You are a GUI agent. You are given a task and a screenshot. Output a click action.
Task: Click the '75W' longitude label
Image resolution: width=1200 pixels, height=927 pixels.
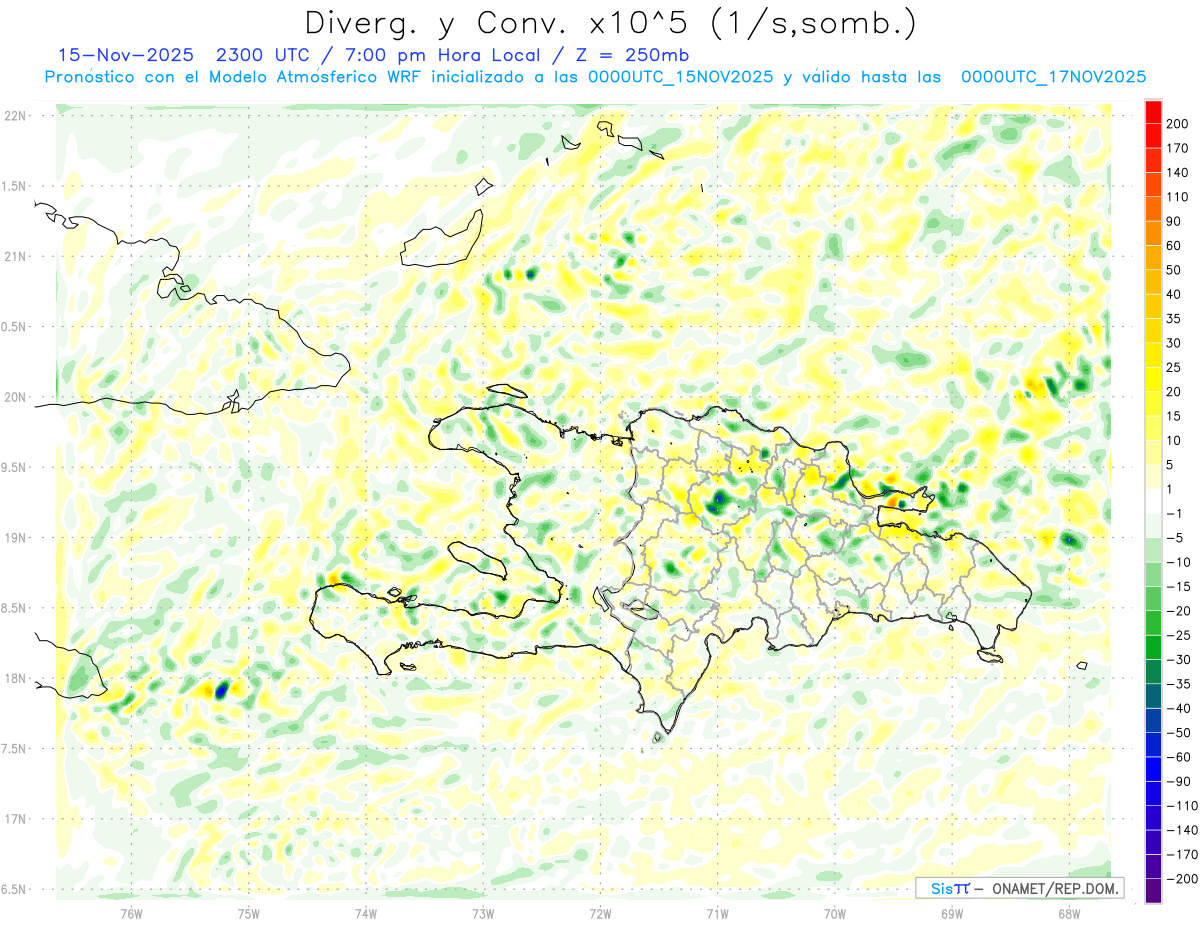[249, 913]
